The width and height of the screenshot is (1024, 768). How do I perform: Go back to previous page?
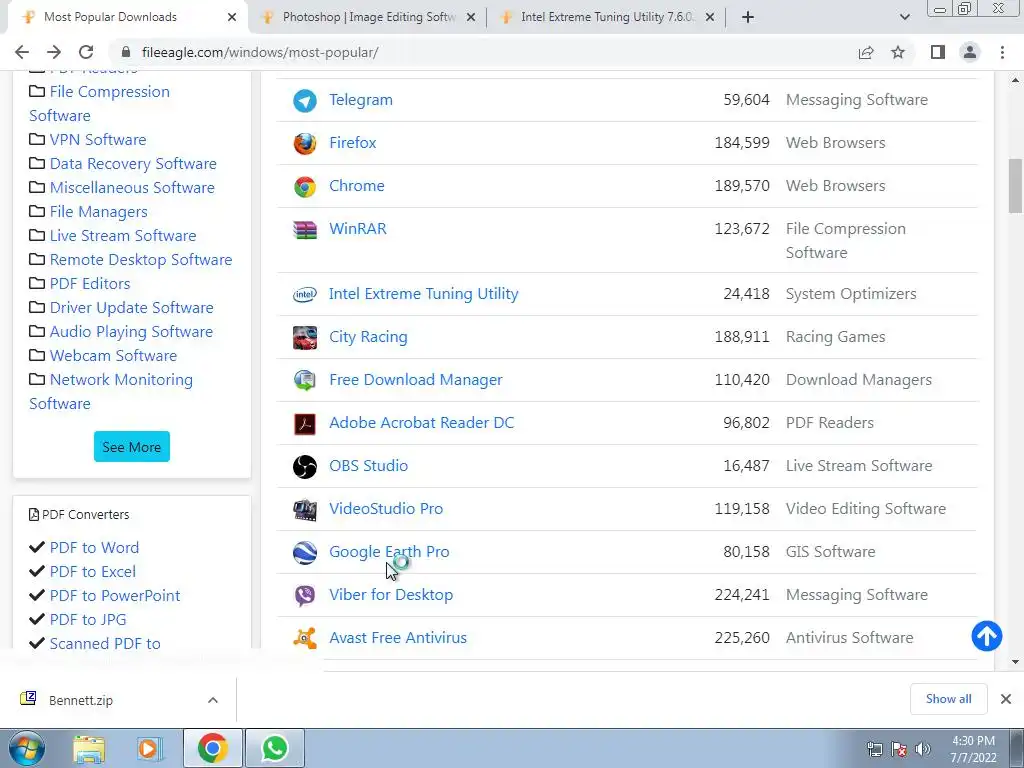click(22, 52)
